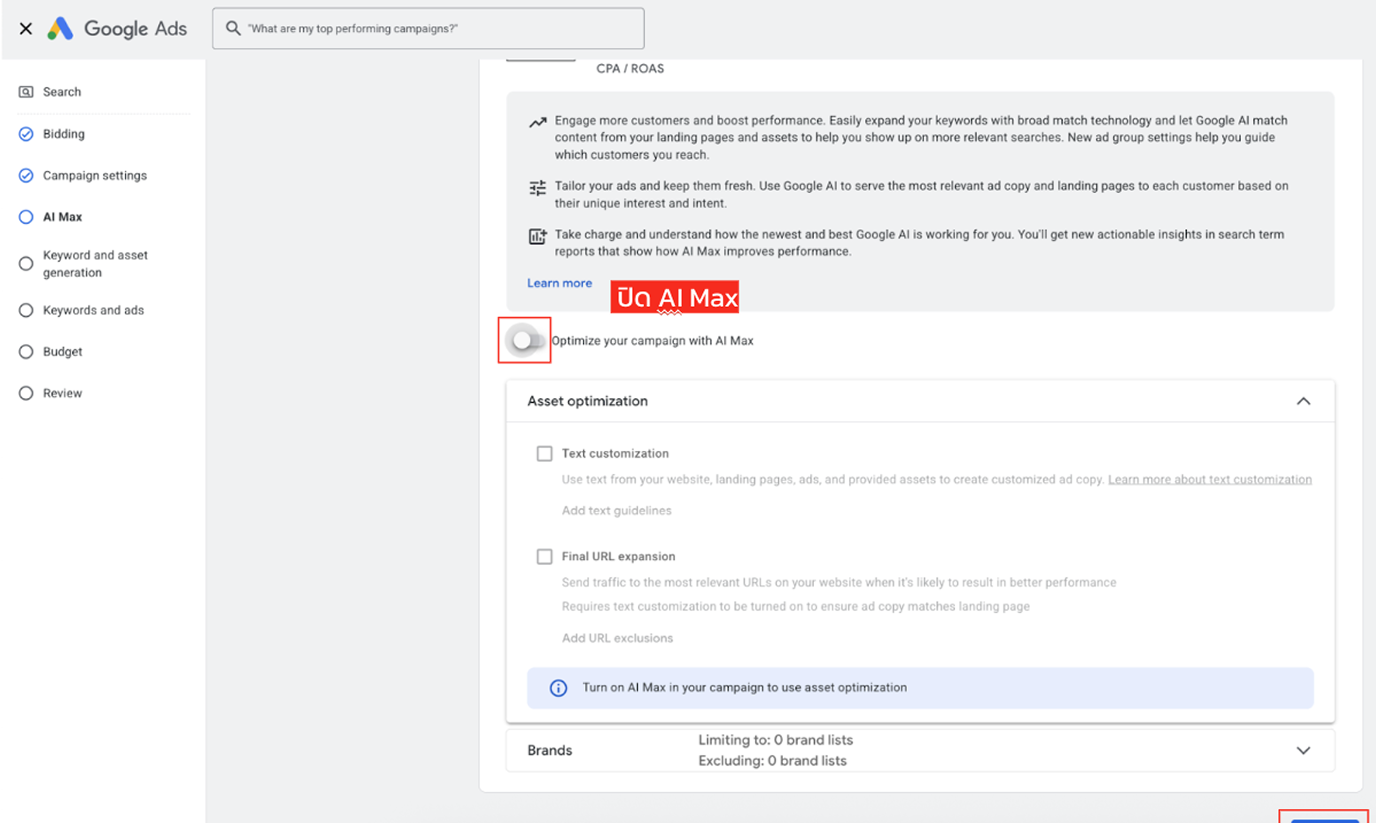Click the magnifier icon in the search bar
Viewport: 1376px width, 823px height.
[x=233, y=28]
